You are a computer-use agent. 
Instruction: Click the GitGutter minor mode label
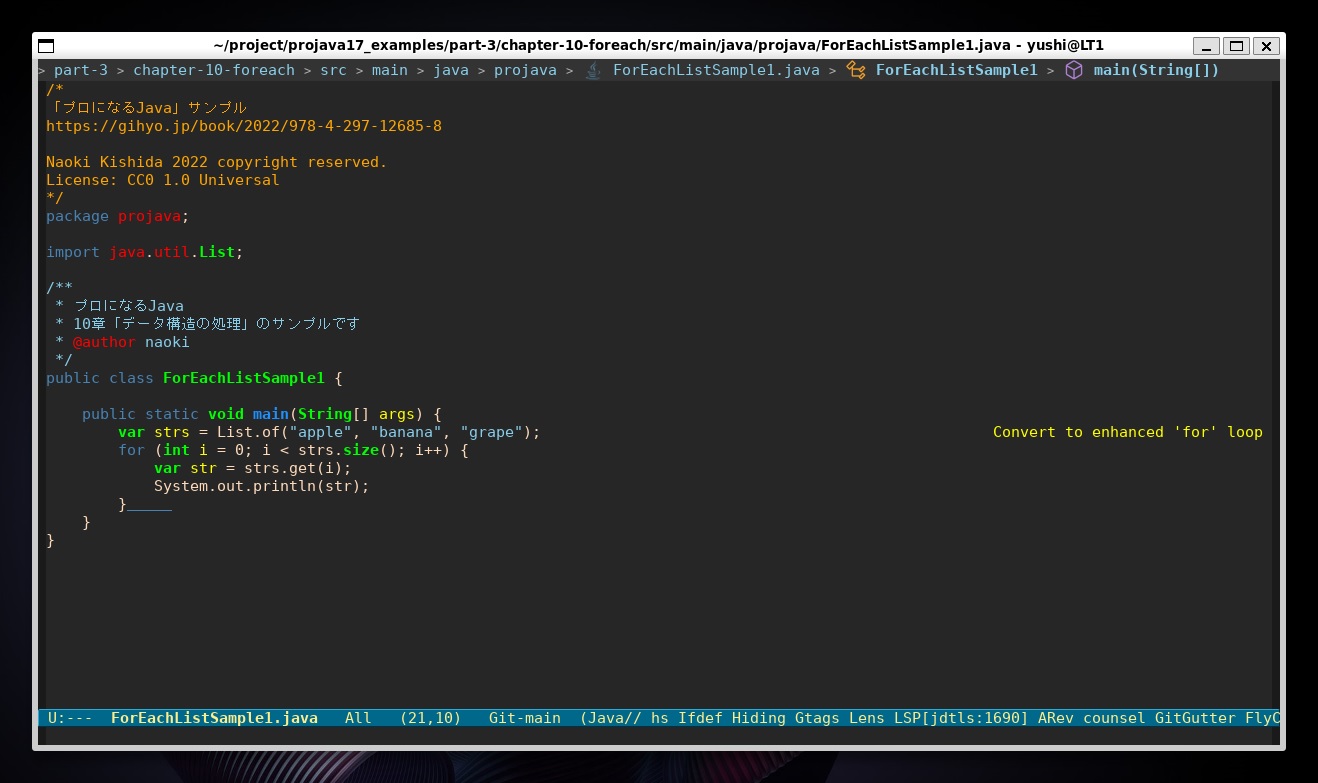click(1195, 718)
